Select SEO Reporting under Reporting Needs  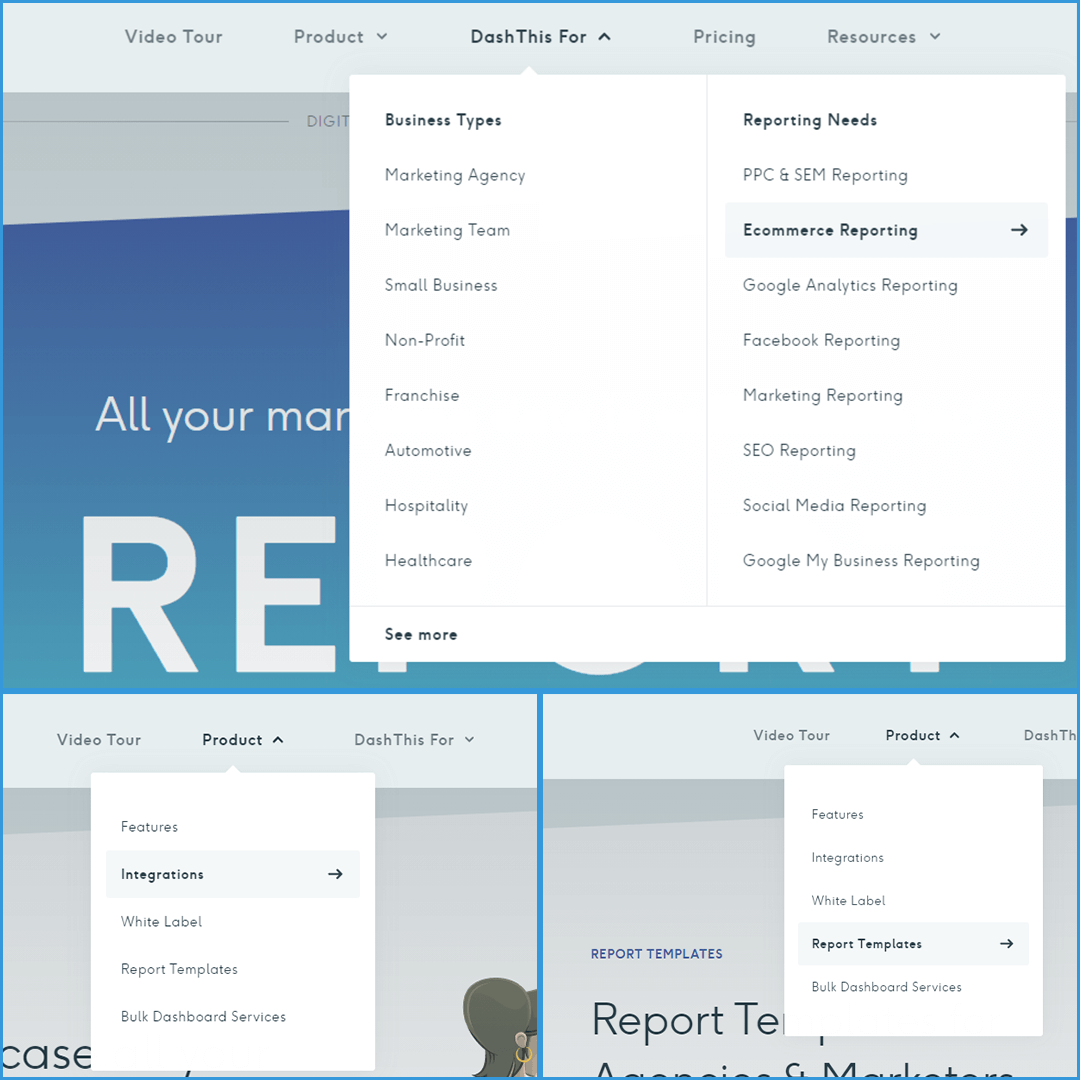799,450
